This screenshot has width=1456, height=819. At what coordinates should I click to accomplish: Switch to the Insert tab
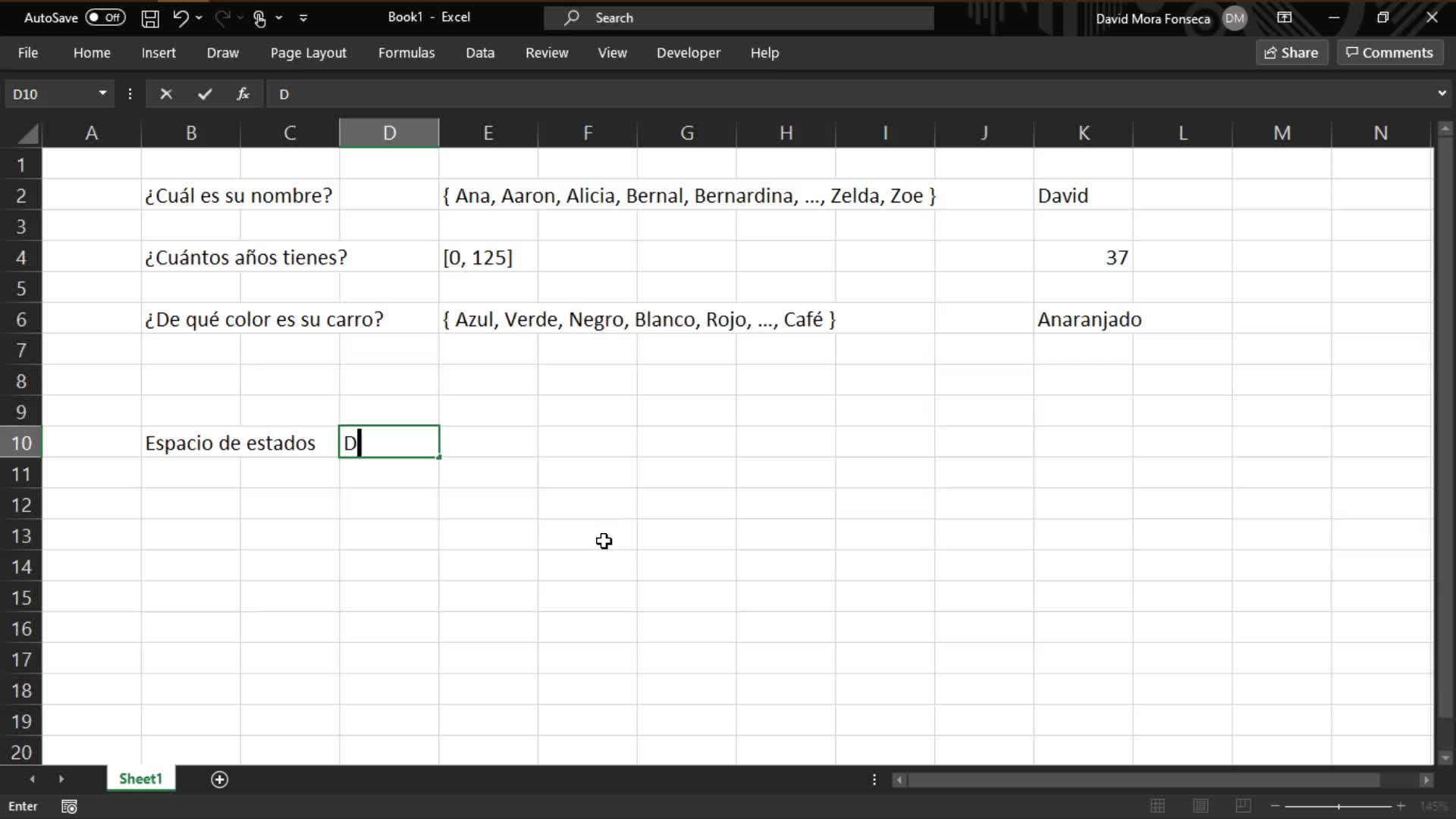coord(158,53)
